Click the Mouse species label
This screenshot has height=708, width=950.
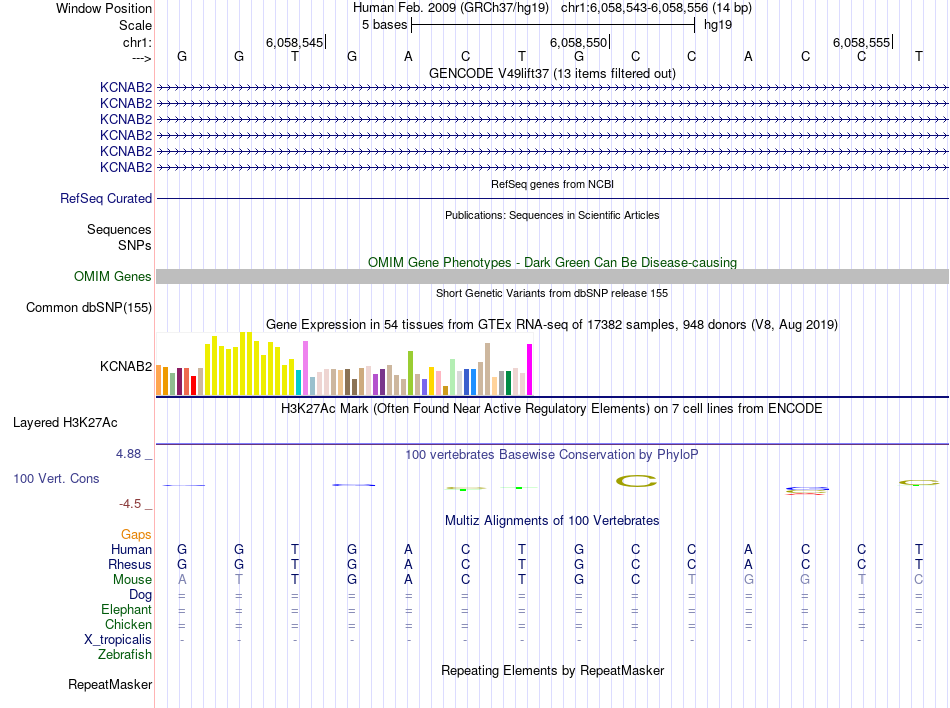tap(132, 579)
